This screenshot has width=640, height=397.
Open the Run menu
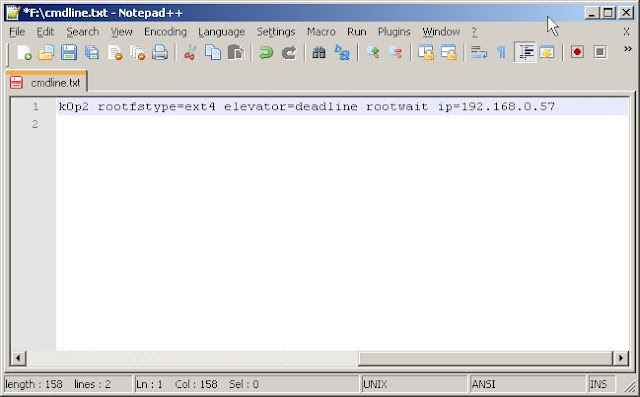click(x=357, y=32)
